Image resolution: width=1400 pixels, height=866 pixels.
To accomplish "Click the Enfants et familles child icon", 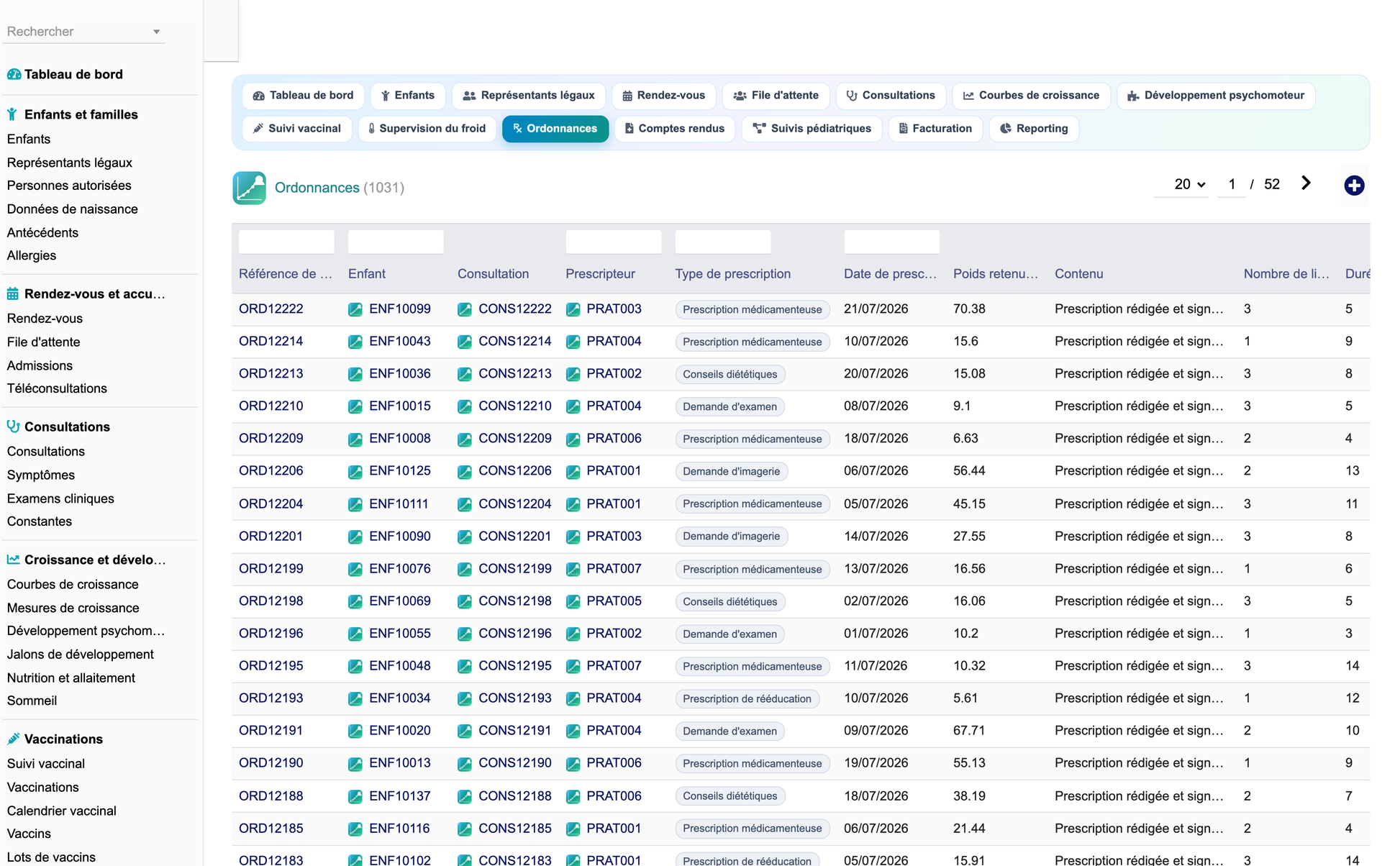I will pyautogui.click(x=12, y=114).
